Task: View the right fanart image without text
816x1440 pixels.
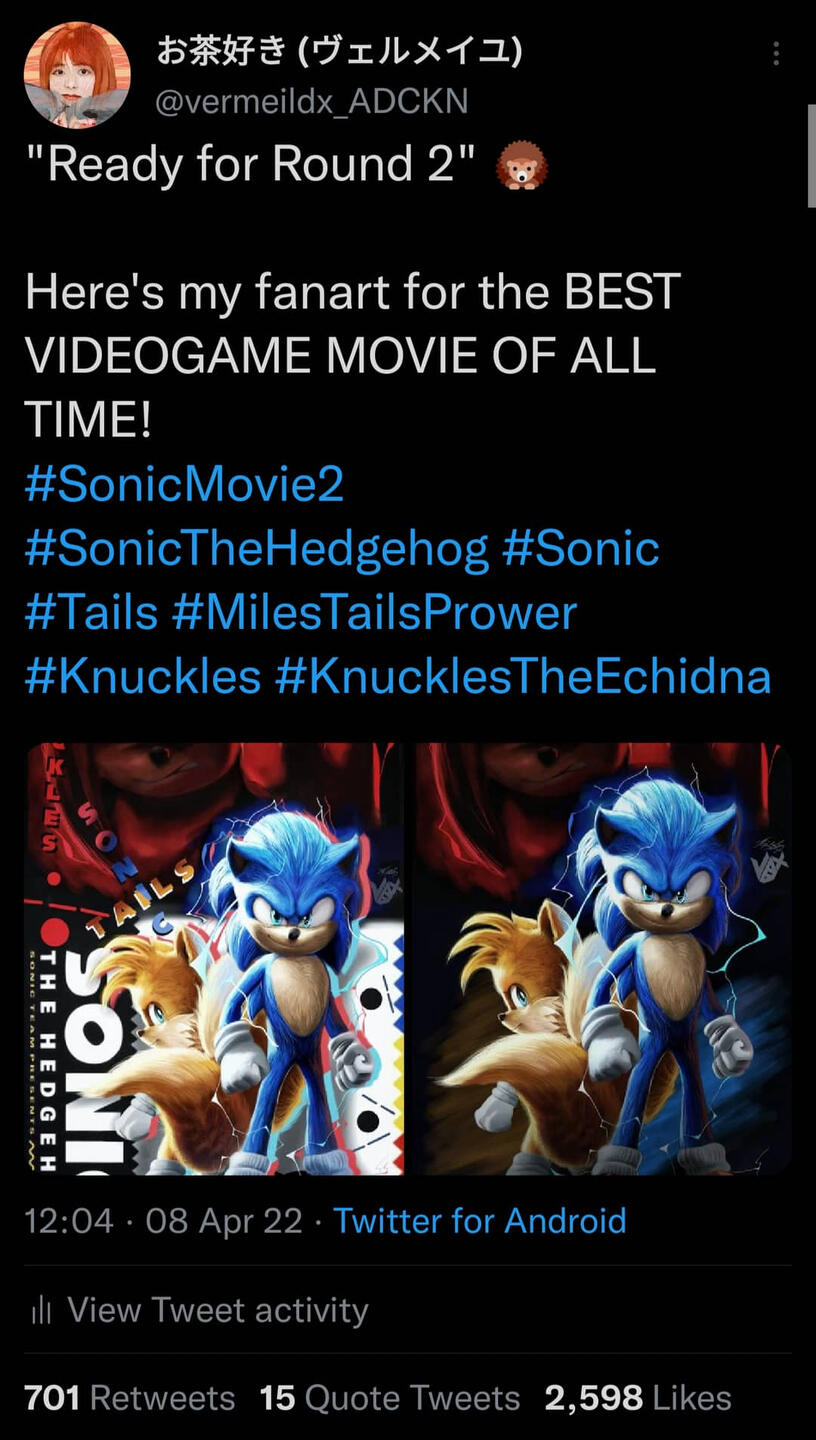Action: click(x=603, y=958)
